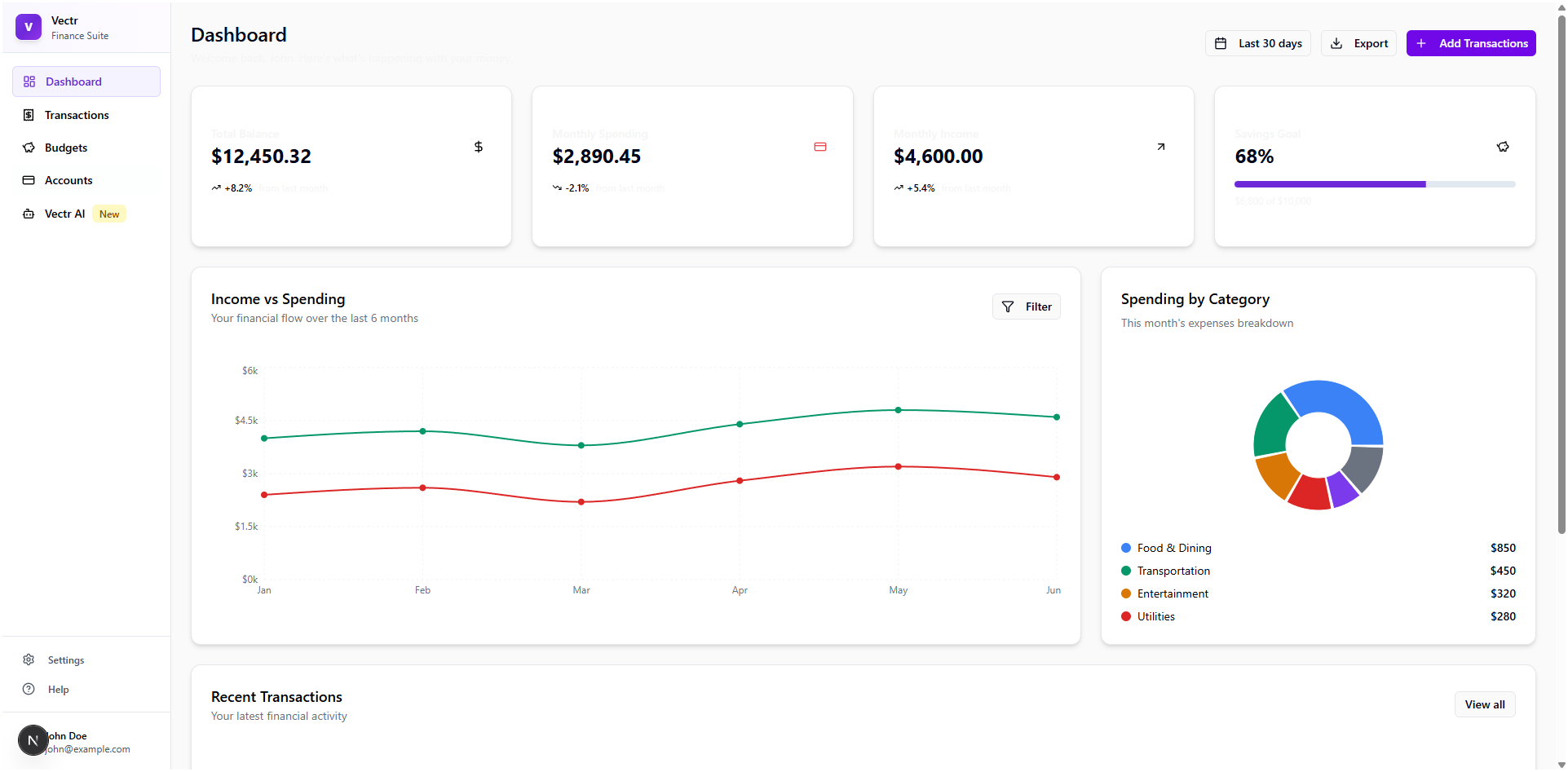Click the piggy bank icon on savings card
Viewport: 1568px width, 772px height.
pyautogui.click(x=1503, y=147)
